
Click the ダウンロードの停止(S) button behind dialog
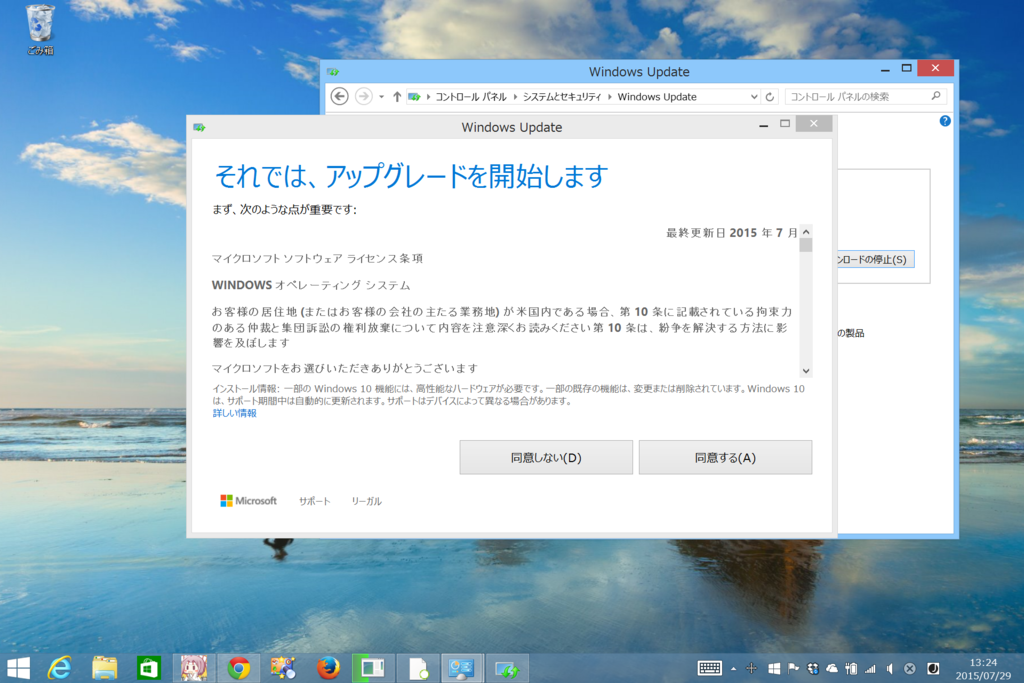pyautogui.click(x=876, y=259)
